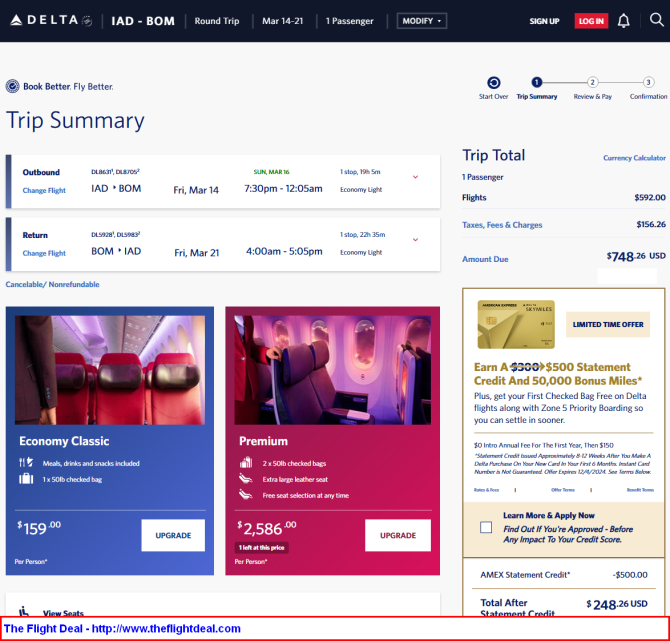Click the SkyMiles gold card image

[516, 324]
